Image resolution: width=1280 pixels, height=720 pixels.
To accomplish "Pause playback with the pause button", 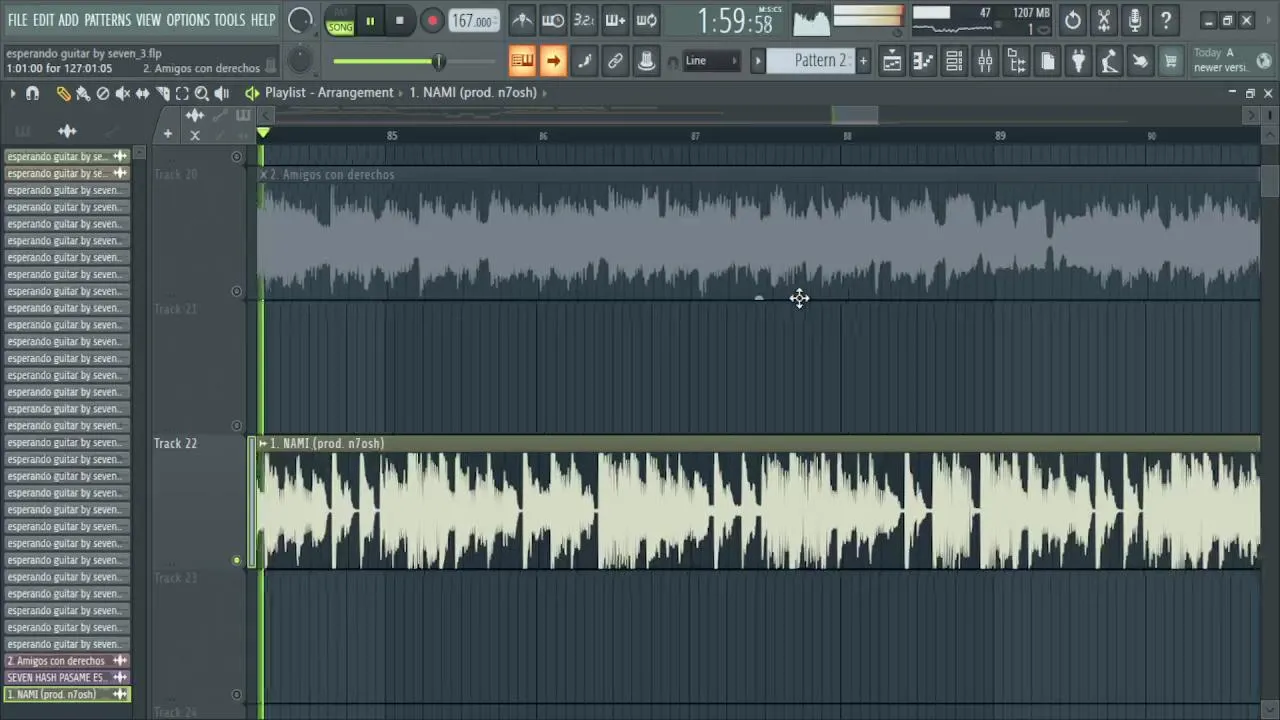I will pos(370,20).
